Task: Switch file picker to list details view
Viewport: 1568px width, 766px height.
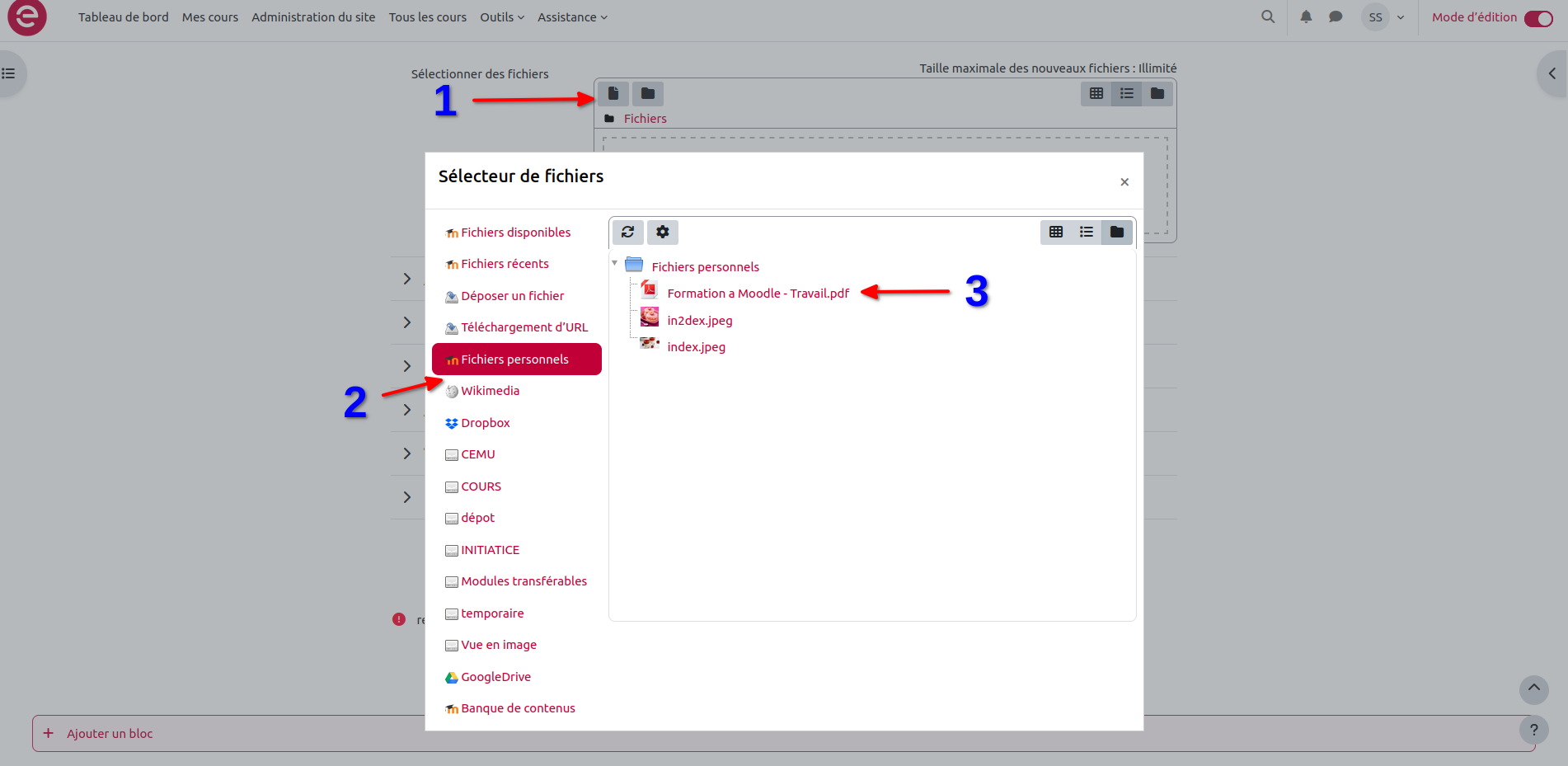Action: pos(1086,233)
